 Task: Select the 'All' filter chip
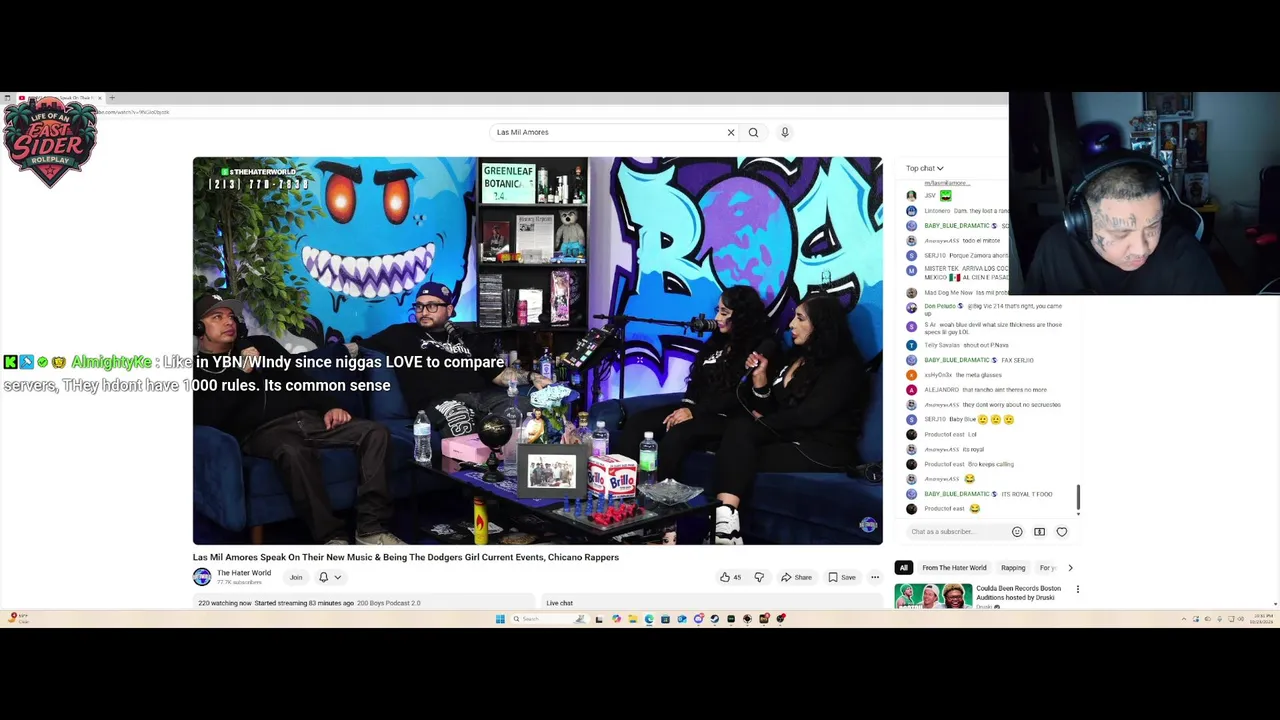904,568
